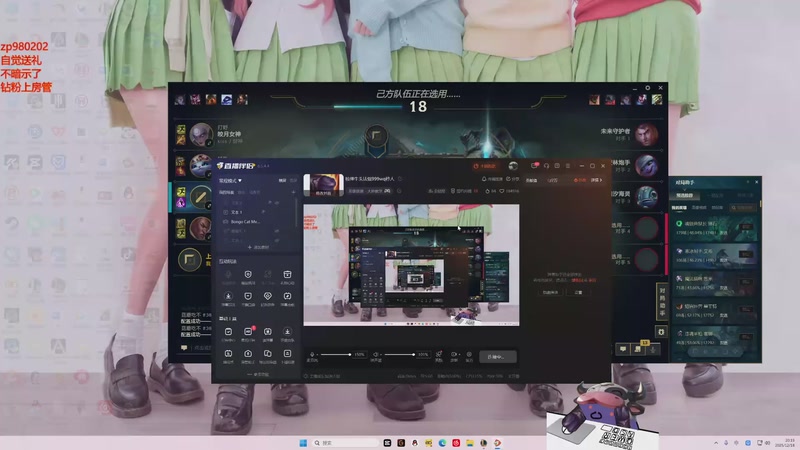
Task: Toggle lock on 文本 1 source
Action: 263,212
